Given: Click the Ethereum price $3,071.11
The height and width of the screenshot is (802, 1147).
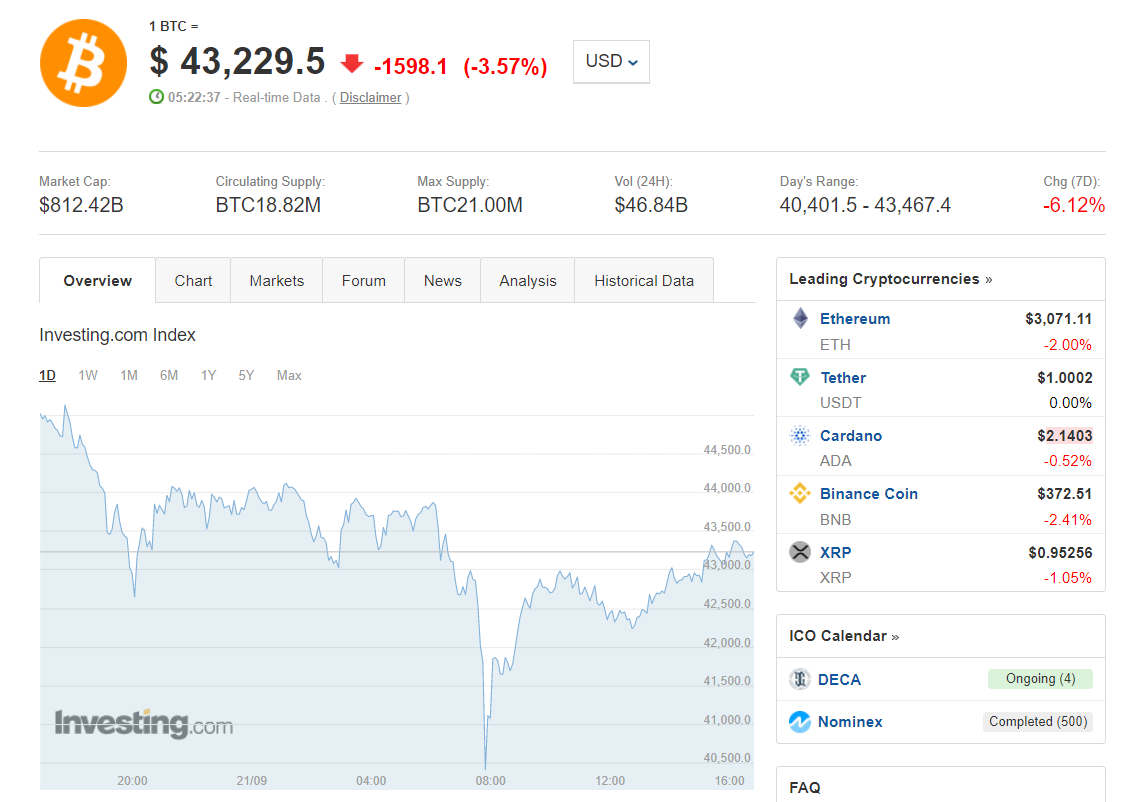Looking at the screenshot, I should coord(1058,319).
